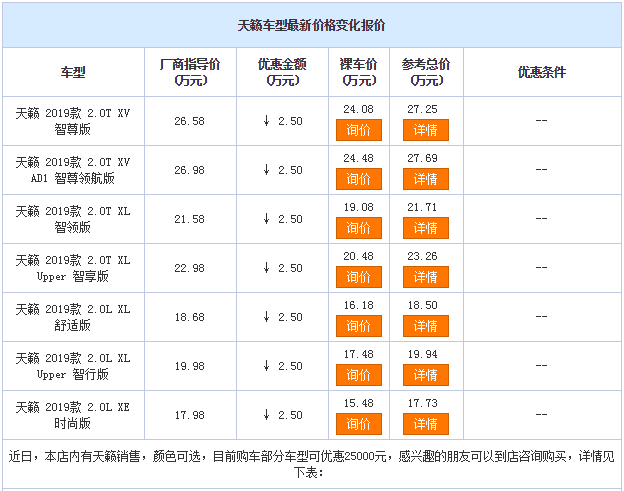The width and height of the screenshot is (624, 491).
Task: Click bare car price 24.08
Action: click(359, 109)
